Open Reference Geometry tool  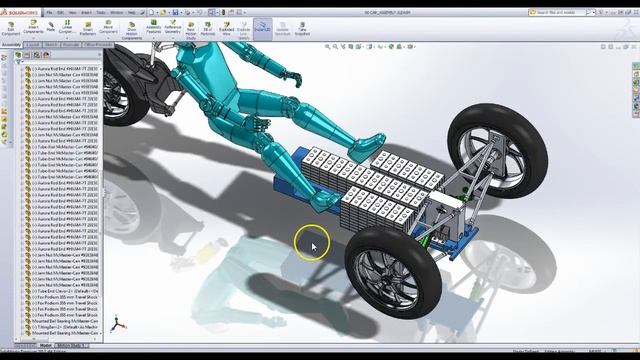(x=173, y=27)
